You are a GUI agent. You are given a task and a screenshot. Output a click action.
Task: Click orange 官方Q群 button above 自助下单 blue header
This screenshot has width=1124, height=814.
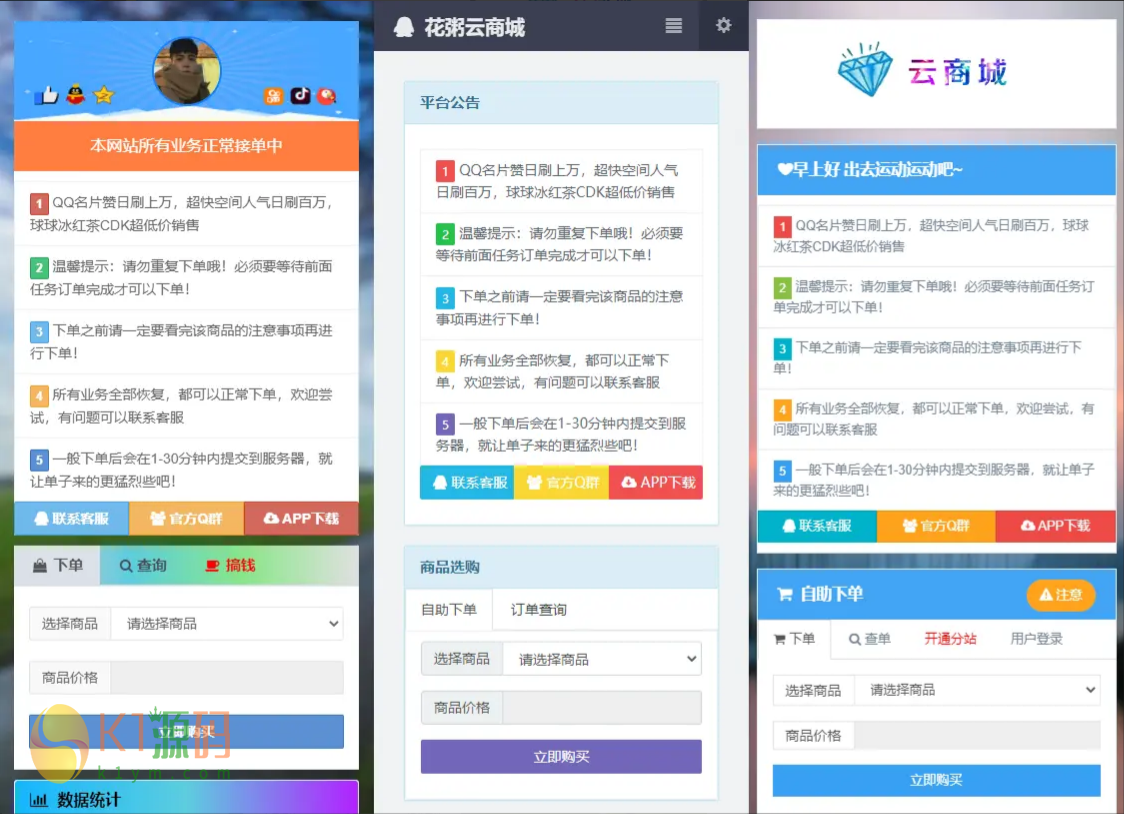936,526
